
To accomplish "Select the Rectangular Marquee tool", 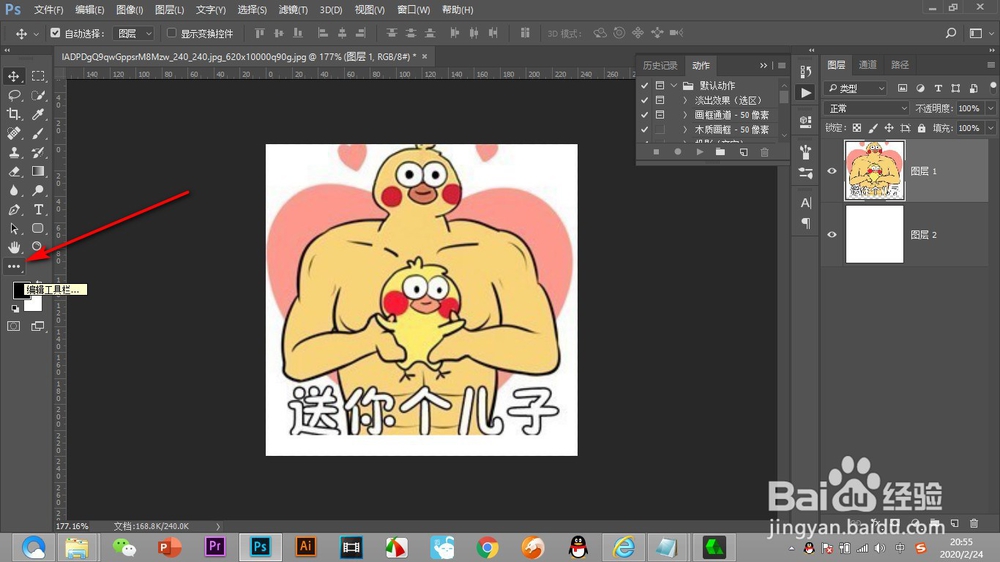I will pos(38,76).
